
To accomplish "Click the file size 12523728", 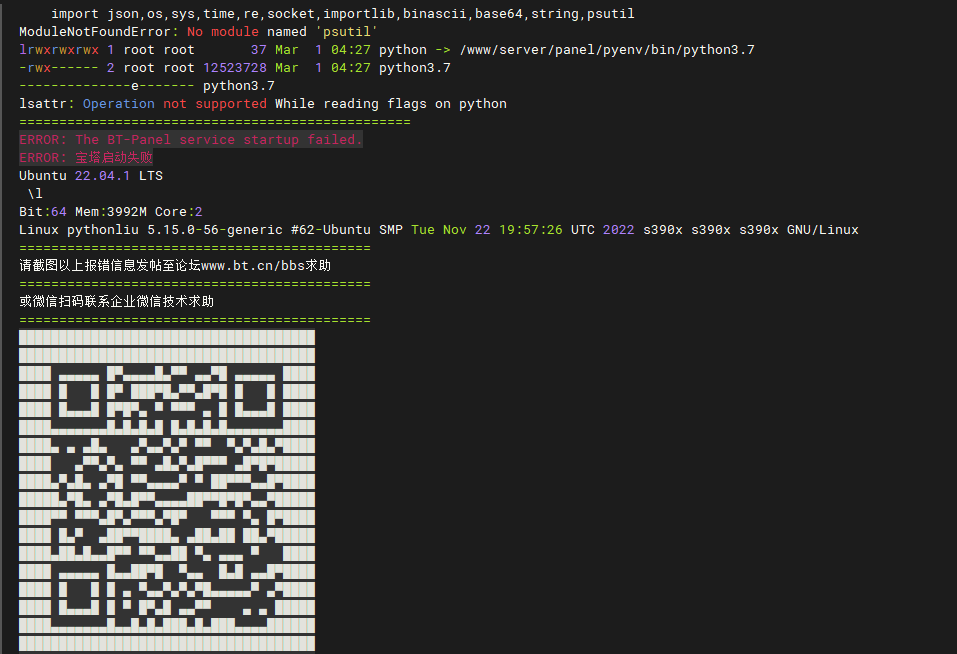I will click(x=235, y=68).
